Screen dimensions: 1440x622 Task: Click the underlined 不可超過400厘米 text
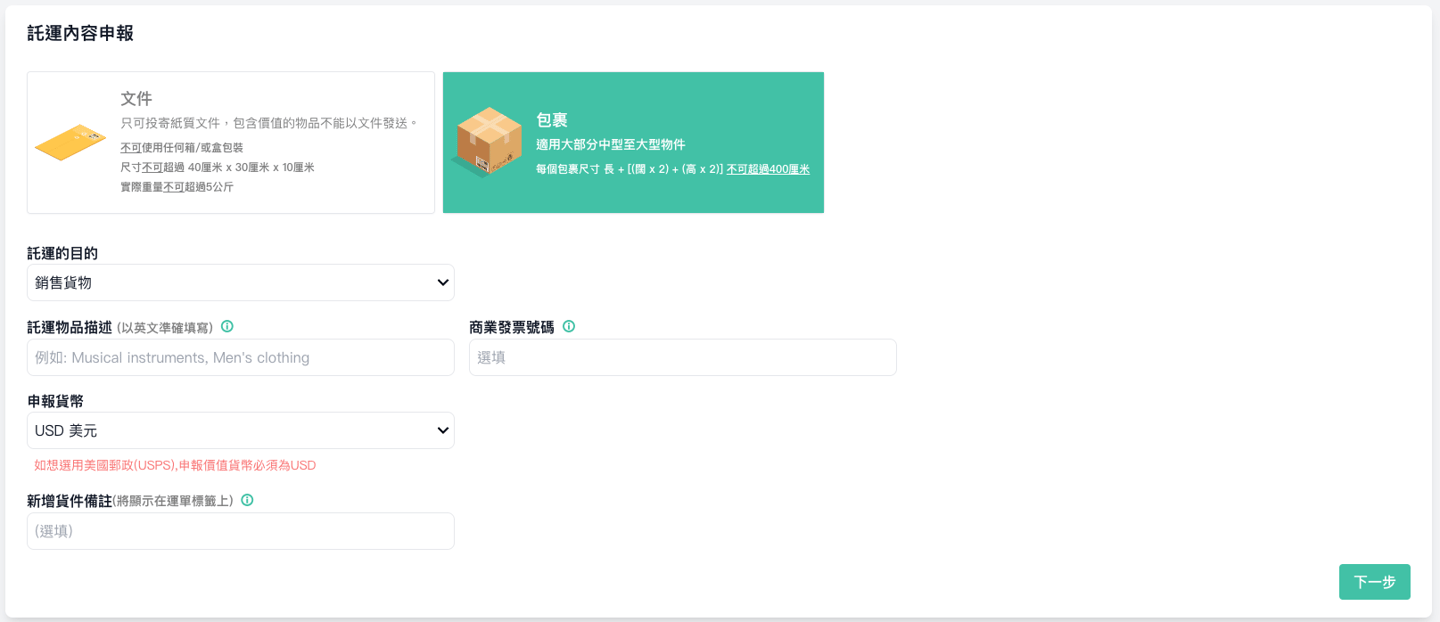pos(767,170)
